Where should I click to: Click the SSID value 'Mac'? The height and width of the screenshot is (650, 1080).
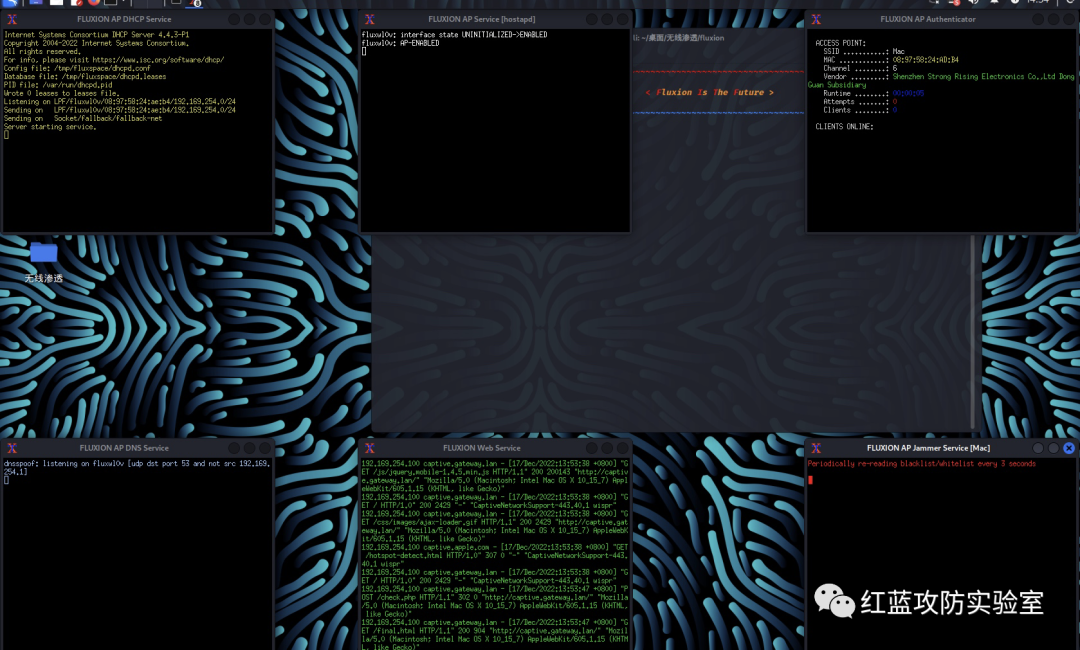pos(899,52)
